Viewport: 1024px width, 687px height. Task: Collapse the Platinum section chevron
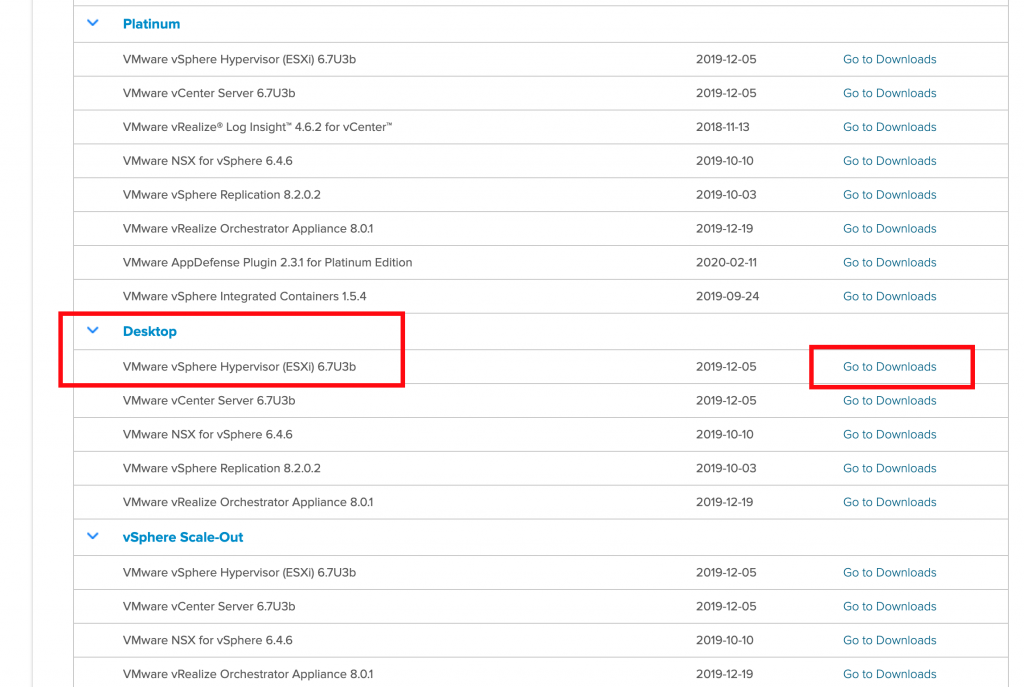92,23
